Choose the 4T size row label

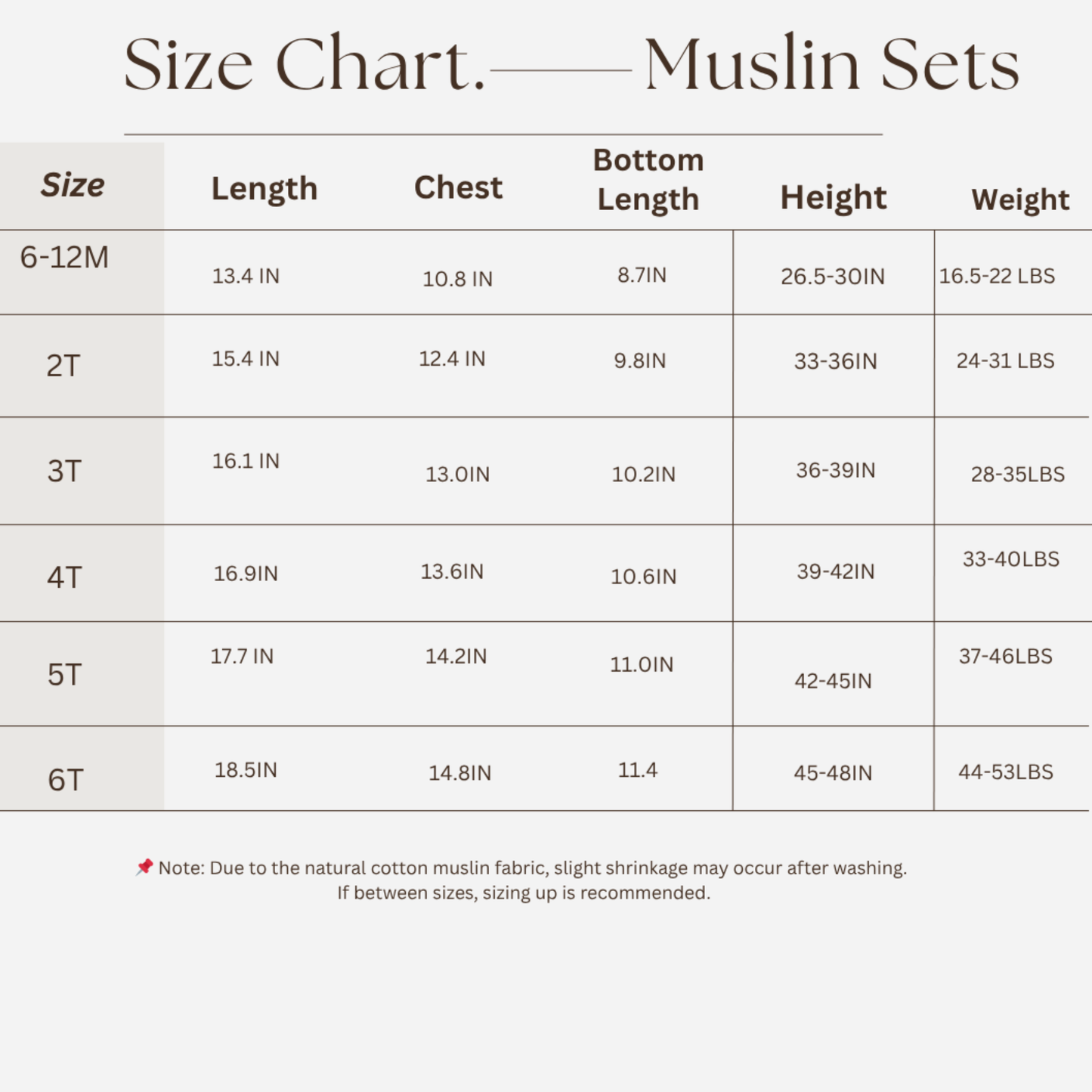tap(64, 578)
